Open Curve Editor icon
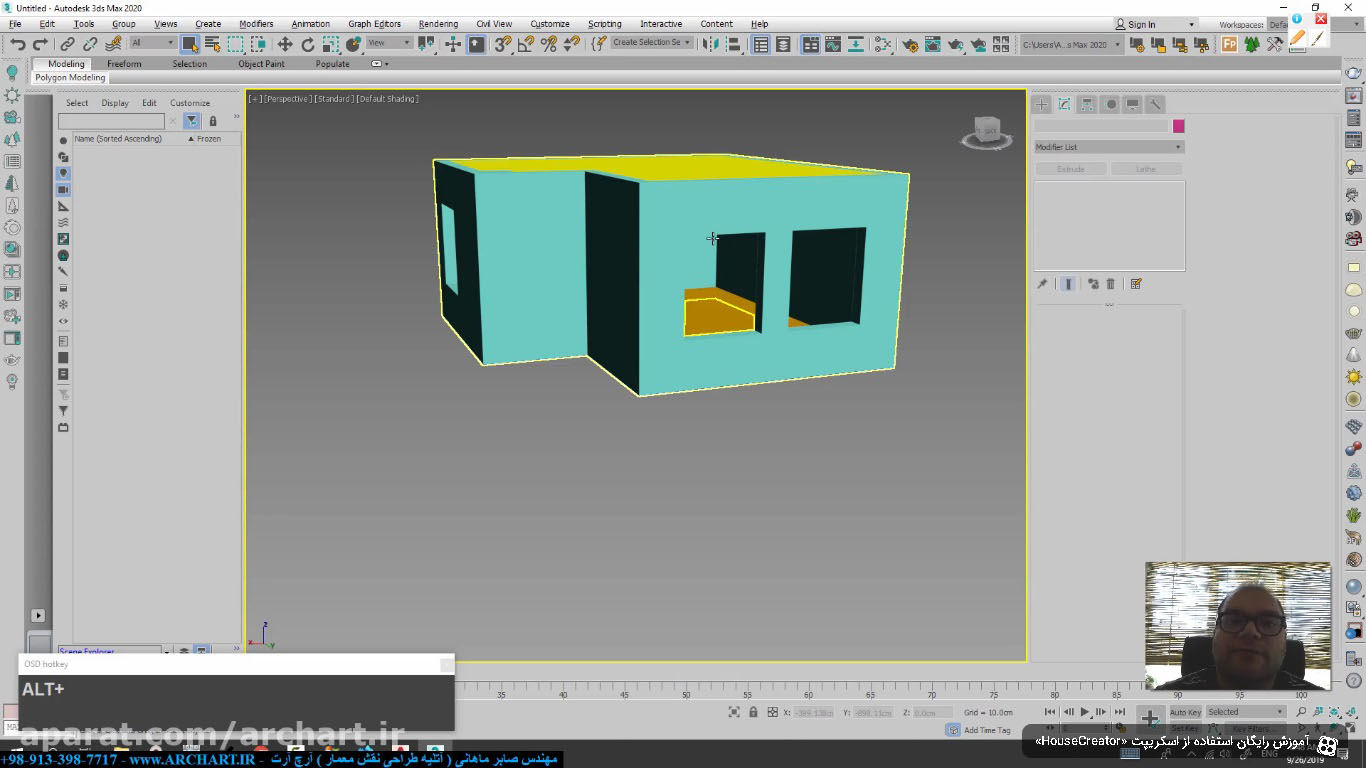1366x768 pixels. click(833, 44)
